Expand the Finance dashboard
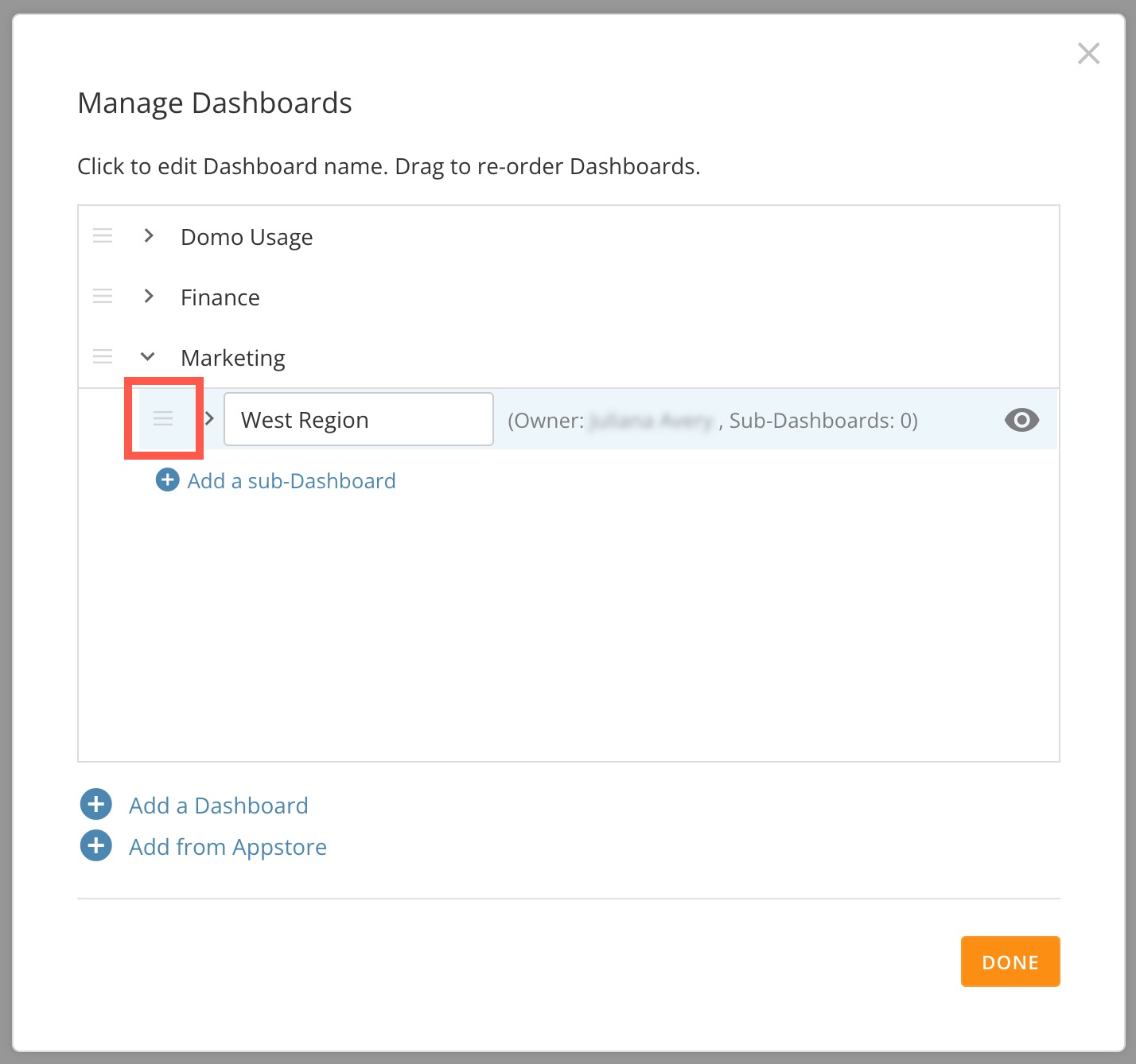The width and height of the screenshot is (1136, 1064). point(149,296)
